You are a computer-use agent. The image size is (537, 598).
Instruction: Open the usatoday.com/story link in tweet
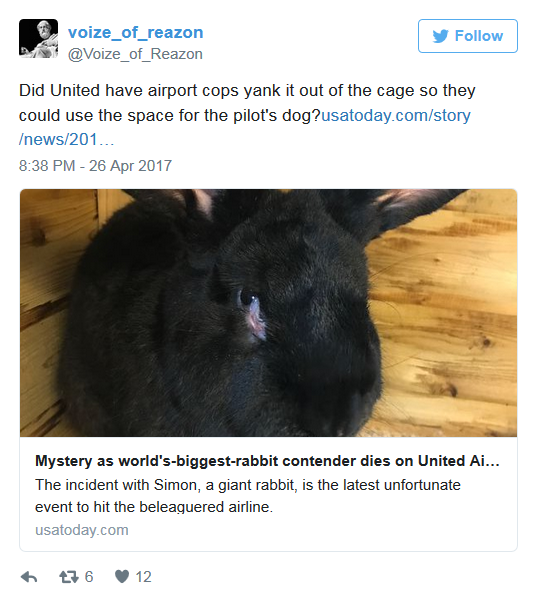[396, 115]
